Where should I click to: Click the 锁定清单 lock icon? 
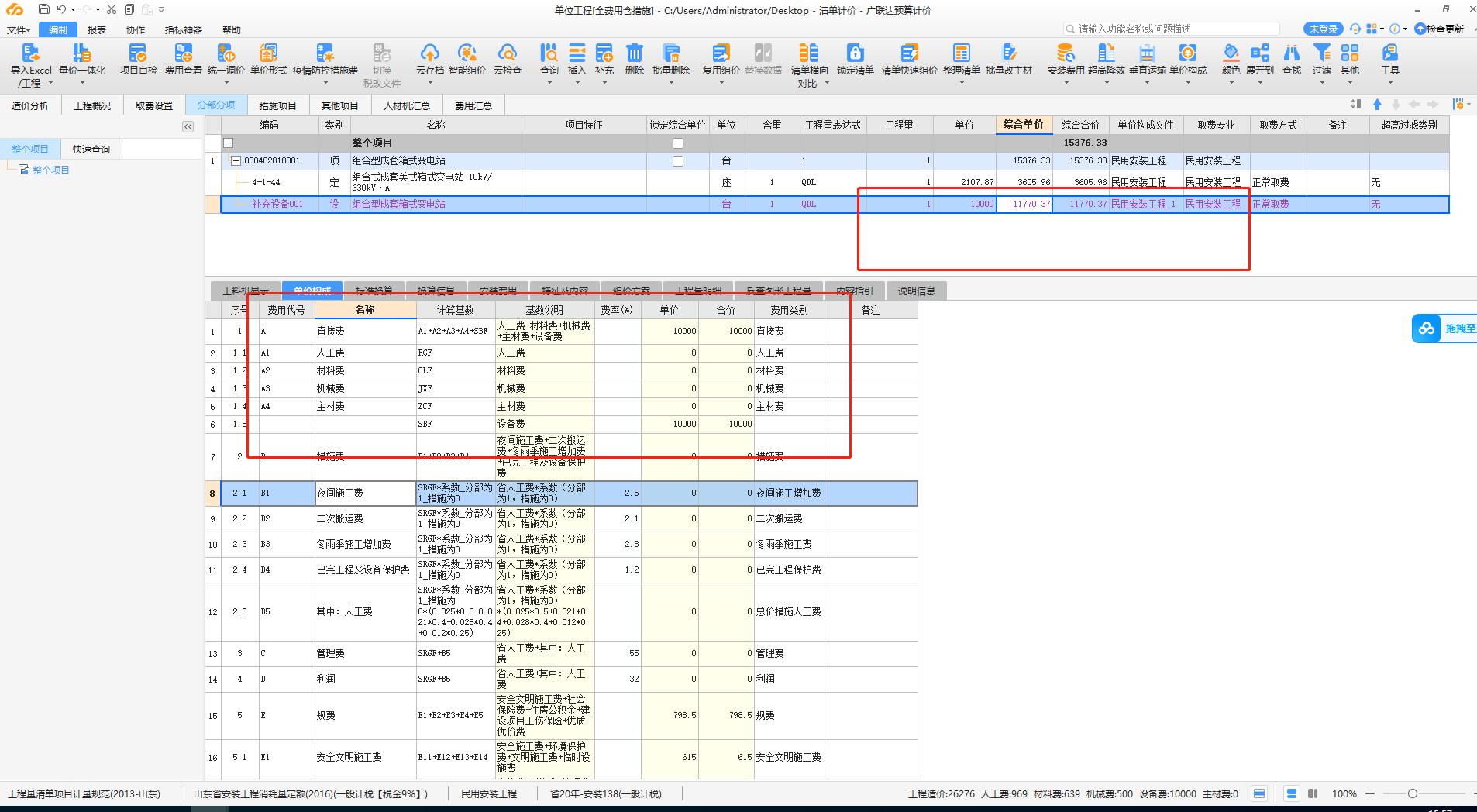(855, 53)
